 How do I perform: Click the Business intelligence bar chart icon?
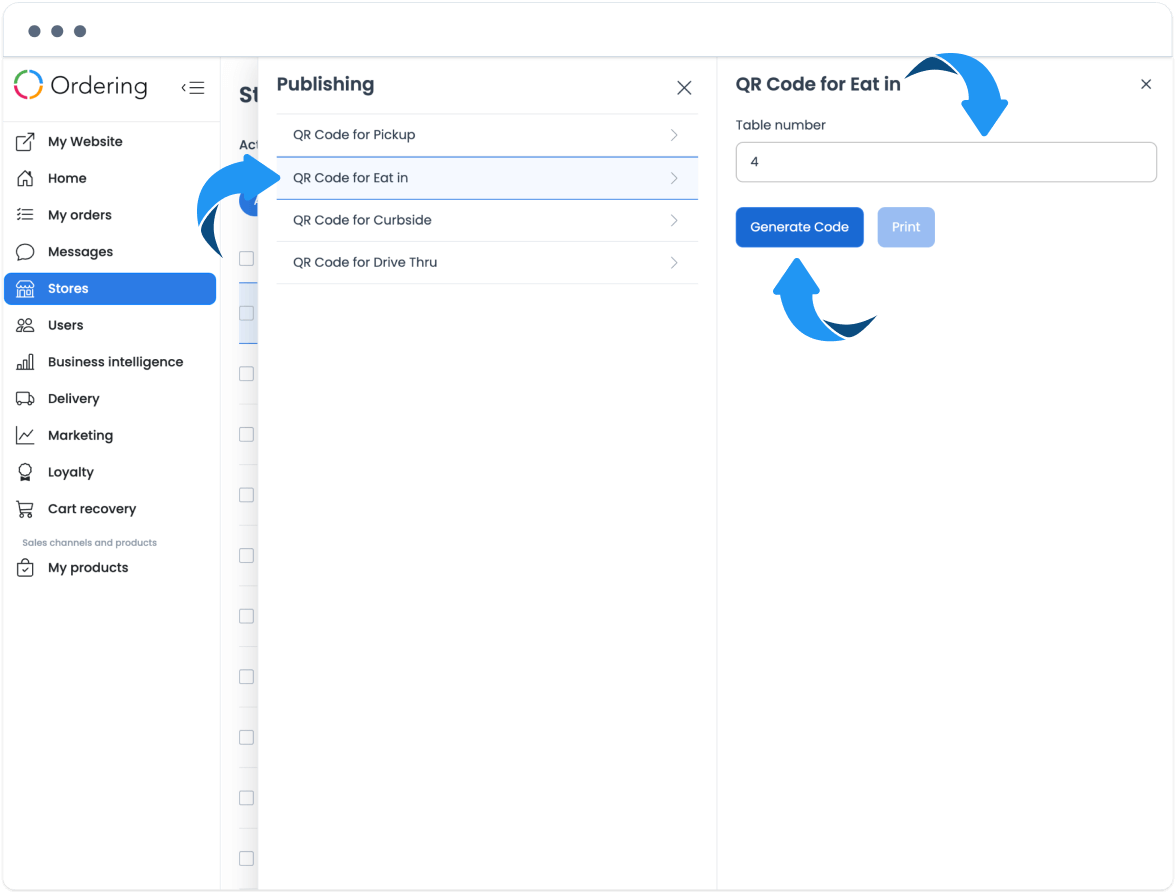(x=25, y=362)
